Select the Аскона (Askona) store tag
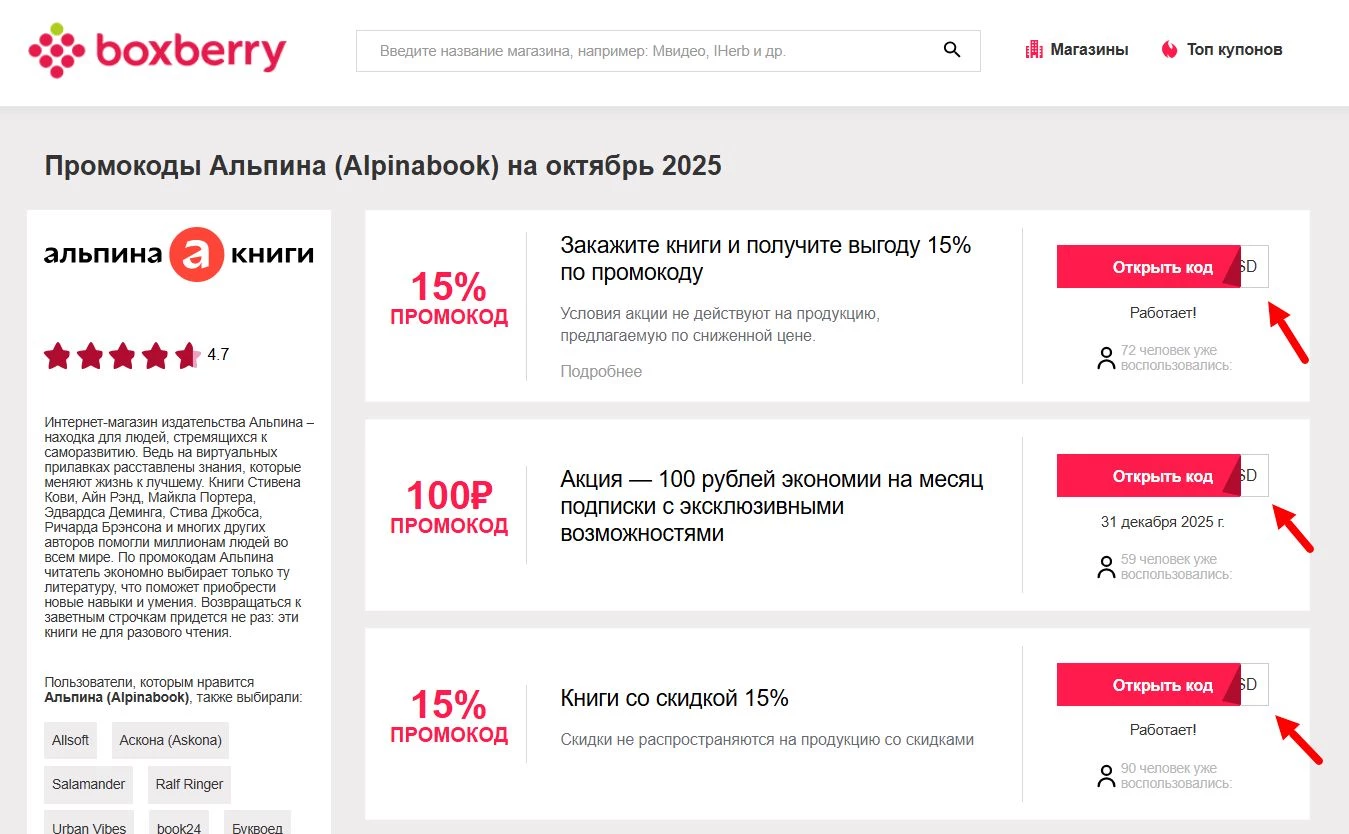The image size is (1349, 834). pyautogui.click(x=170, y=740)
